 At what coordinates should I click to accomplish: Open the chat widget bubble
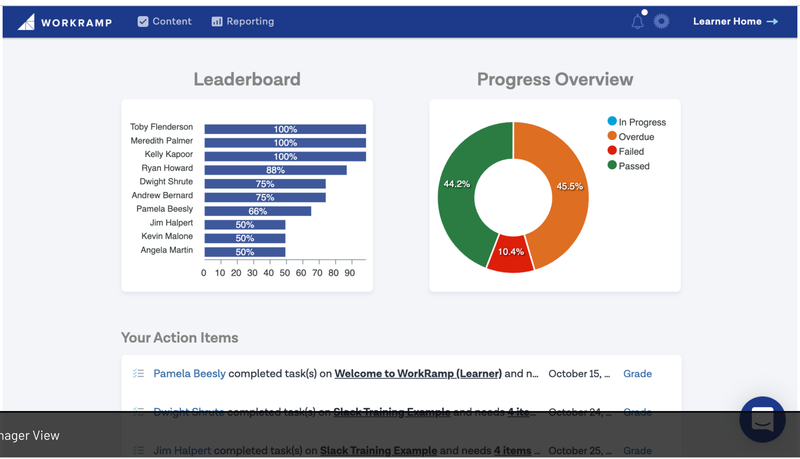click(762, 419)
